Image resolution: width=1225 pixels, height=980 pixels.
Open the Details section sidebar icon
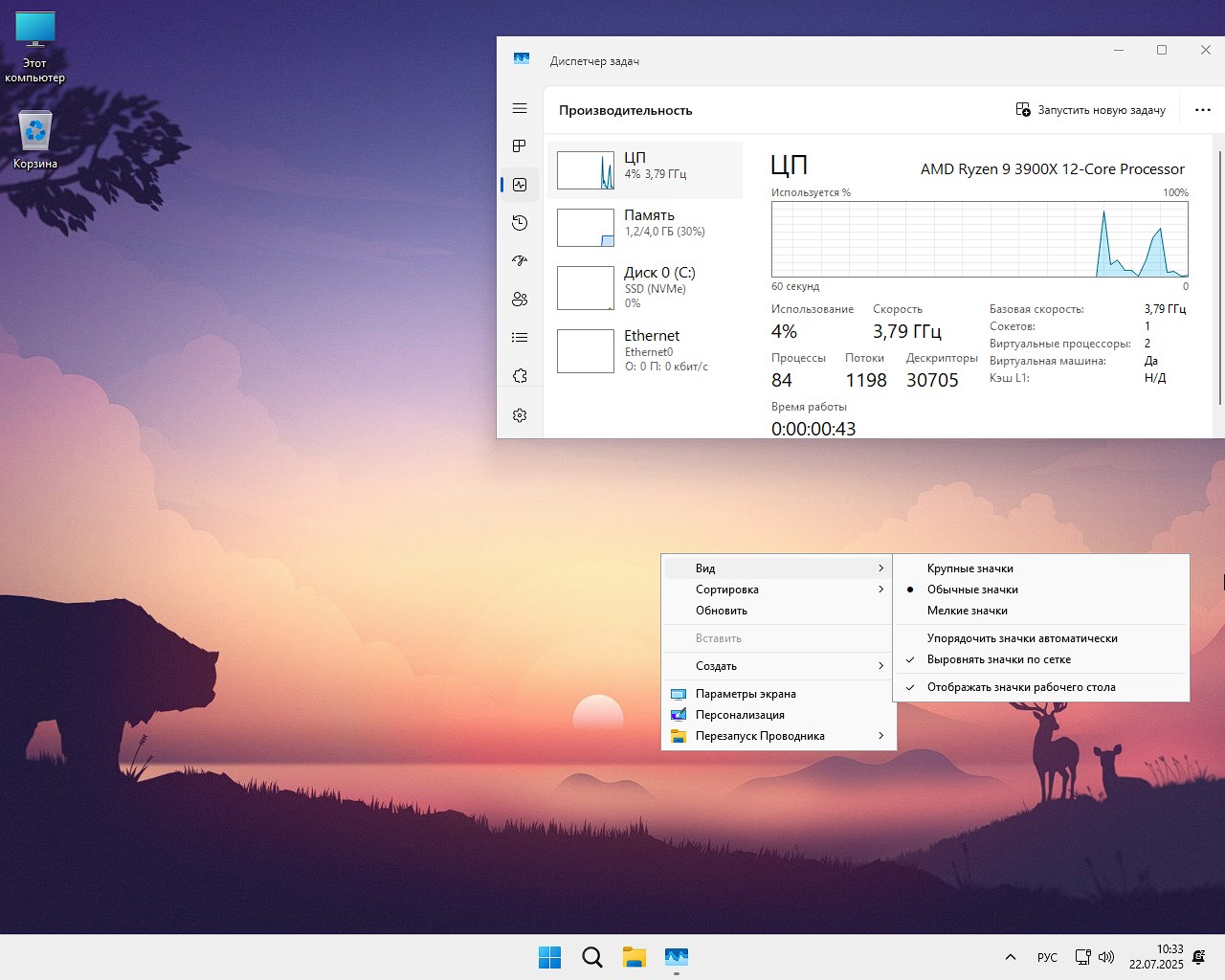519,337
